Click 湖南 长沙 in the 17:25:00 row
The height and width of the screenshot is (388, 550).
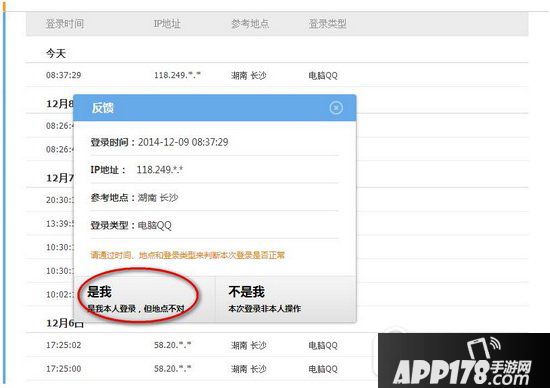249,369
